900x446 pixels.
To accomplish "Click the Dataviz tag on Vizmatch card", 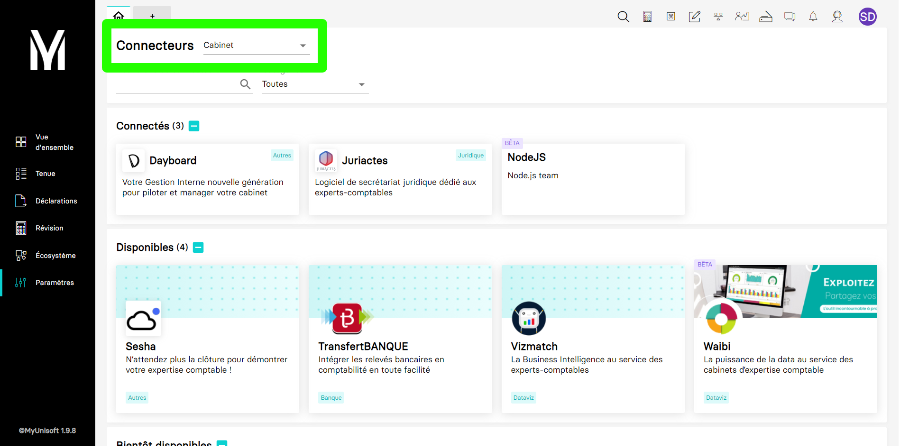I will [x=523, y=397].
